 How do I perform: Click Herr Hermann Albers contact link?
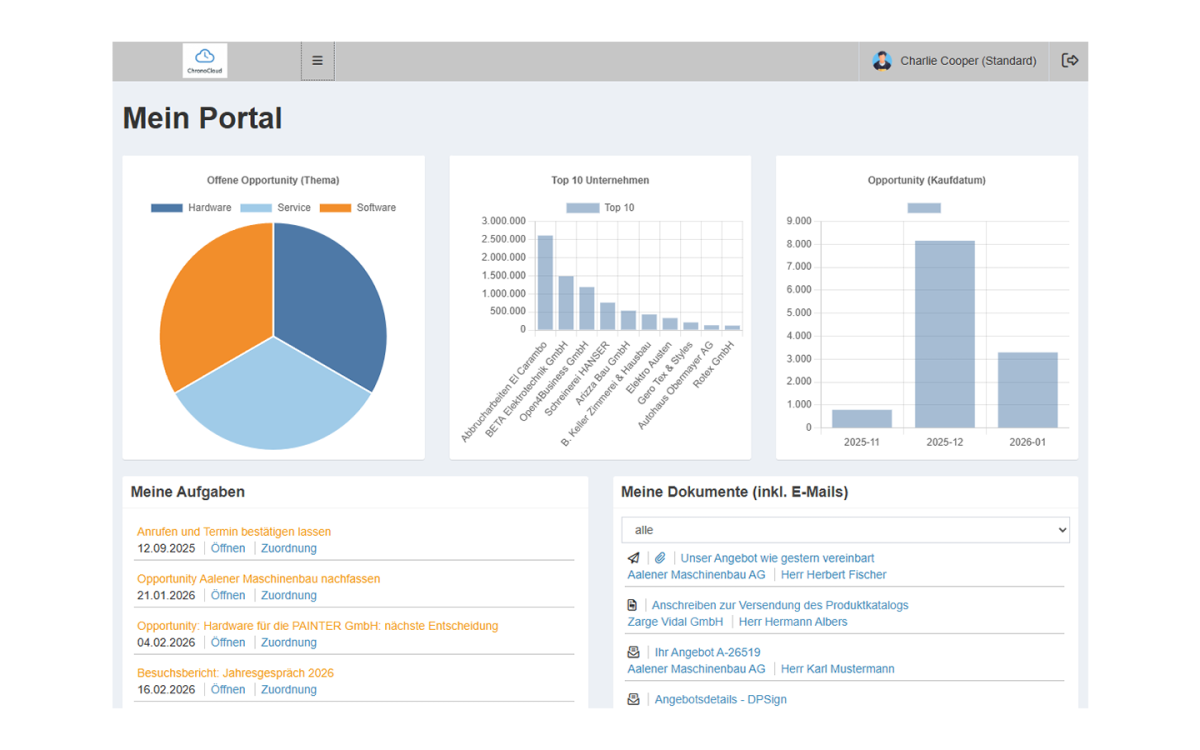[x=793, y=622]
